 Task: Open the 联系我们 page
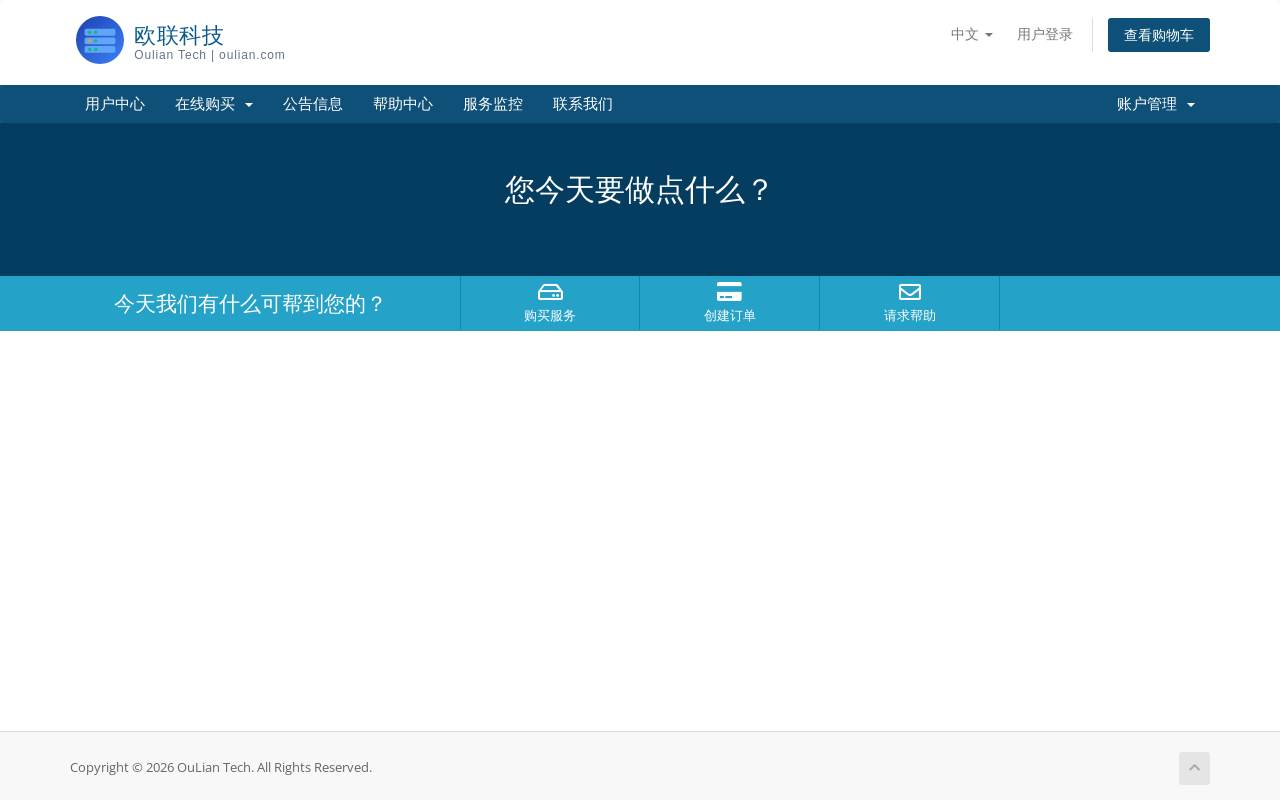click(x=583, y=104)
